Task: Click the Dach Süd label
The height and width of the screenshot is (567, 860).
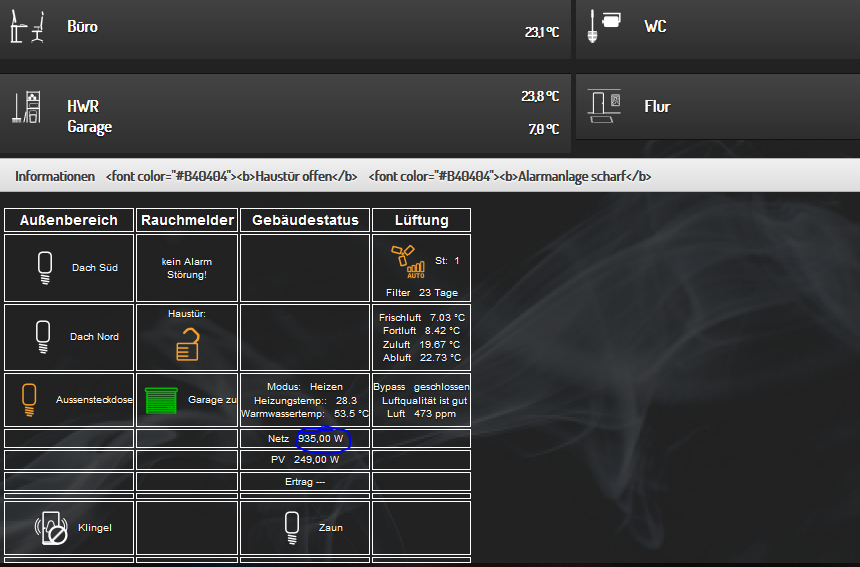Action: (x=95, y=268)
